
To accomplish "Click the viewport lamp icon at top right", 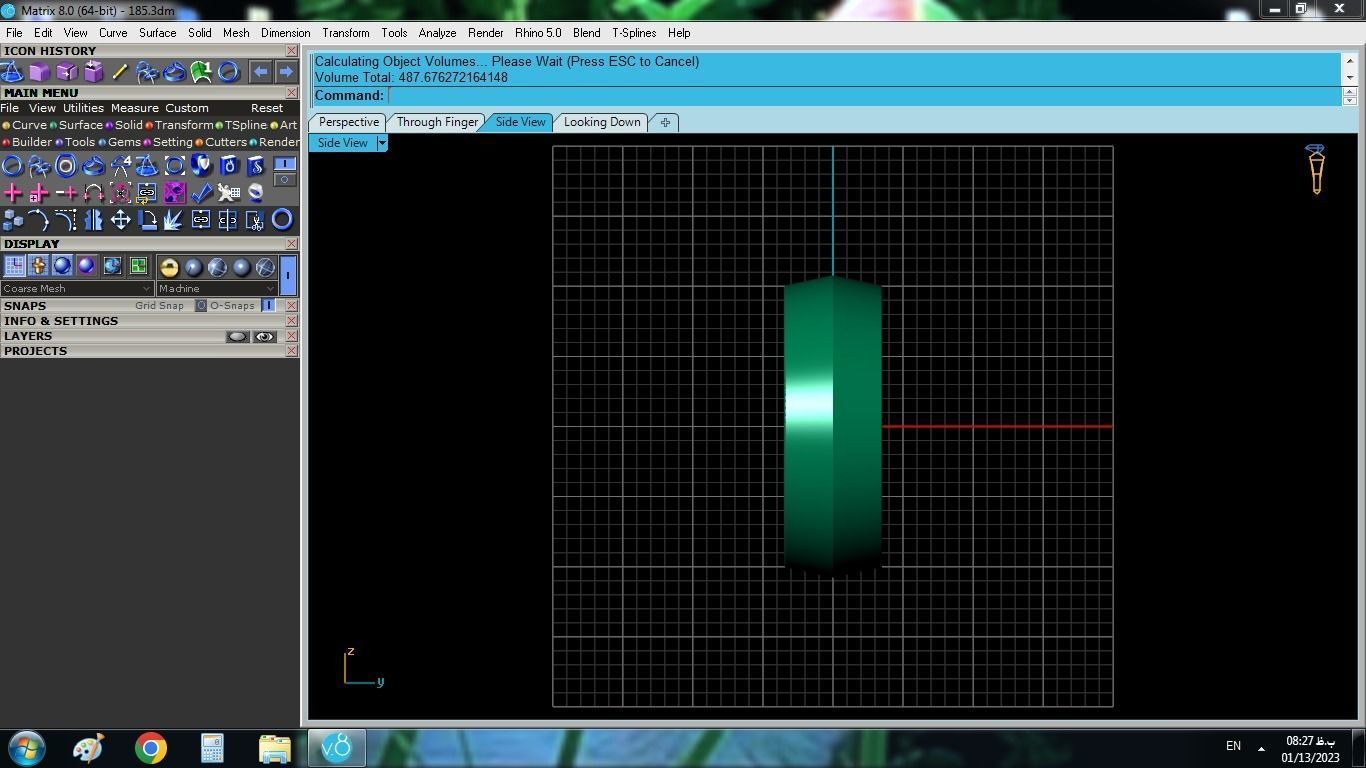I will pyautogui.click(x=1316, y=169).
